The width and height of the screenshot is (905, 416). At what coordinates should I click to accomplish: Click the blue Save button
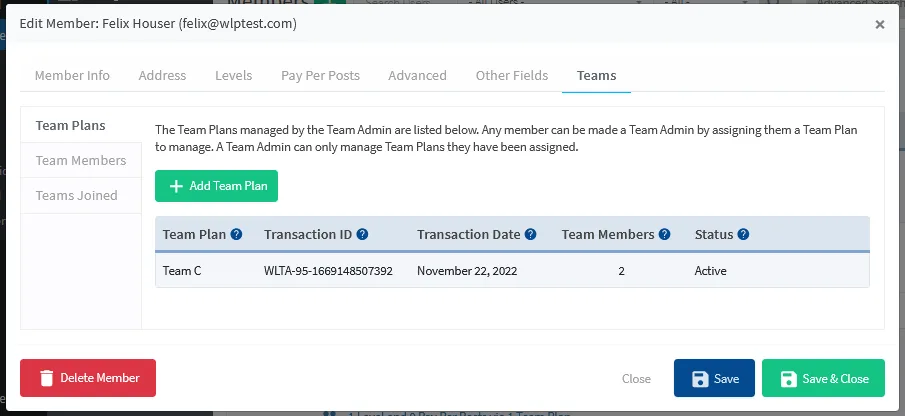click(x=714, y=378)
